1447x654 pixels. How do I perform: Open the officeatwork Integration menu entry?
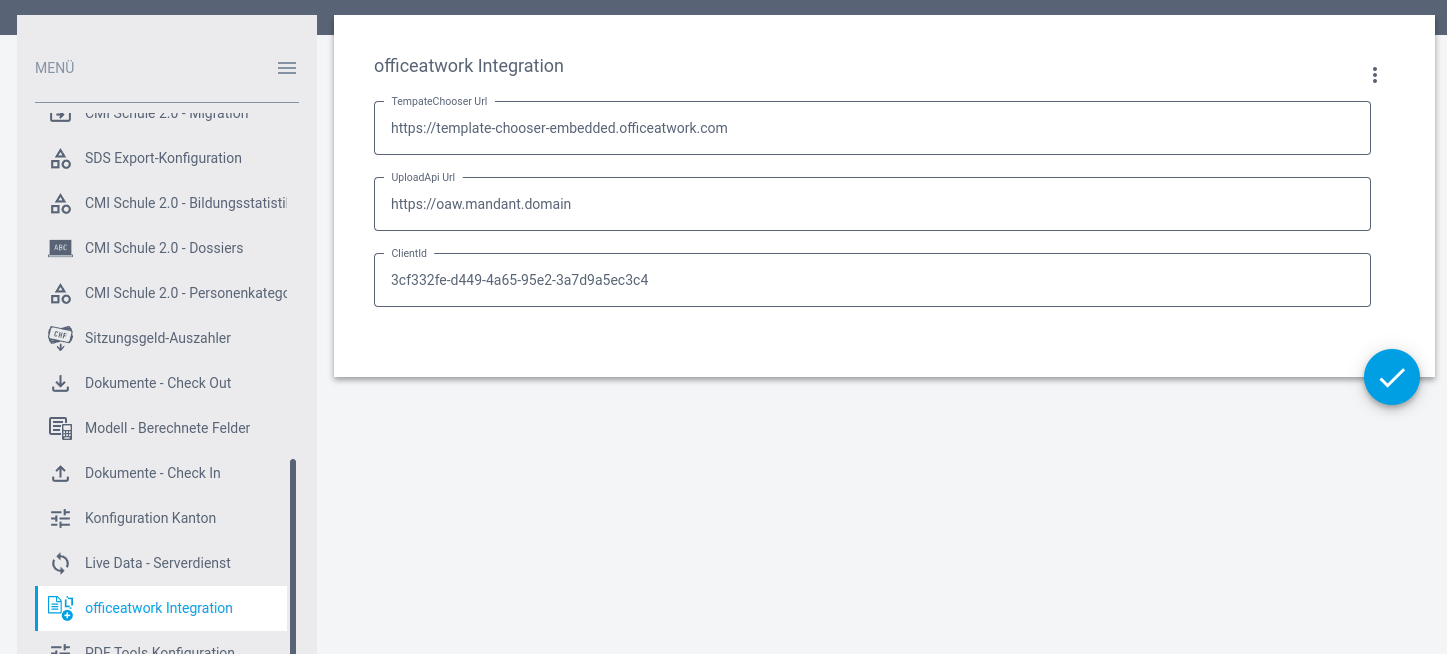pos(158,608)
